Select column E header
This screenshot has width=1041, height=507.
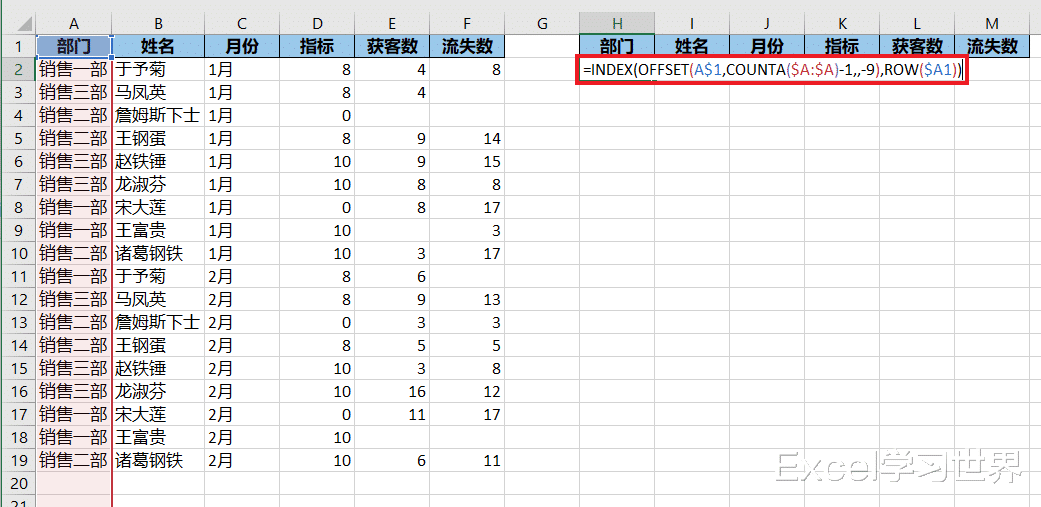coord(392,24)
